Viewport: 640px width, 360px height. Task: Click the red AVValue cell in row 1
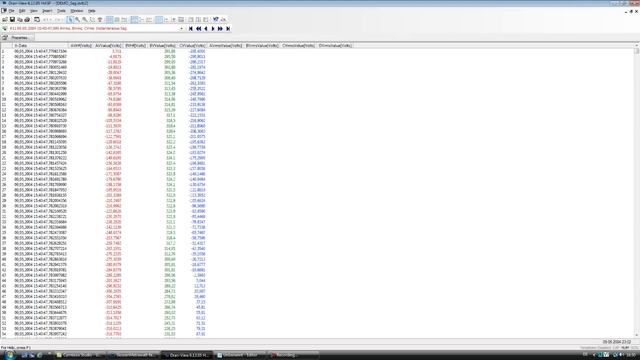pos(116,51)
